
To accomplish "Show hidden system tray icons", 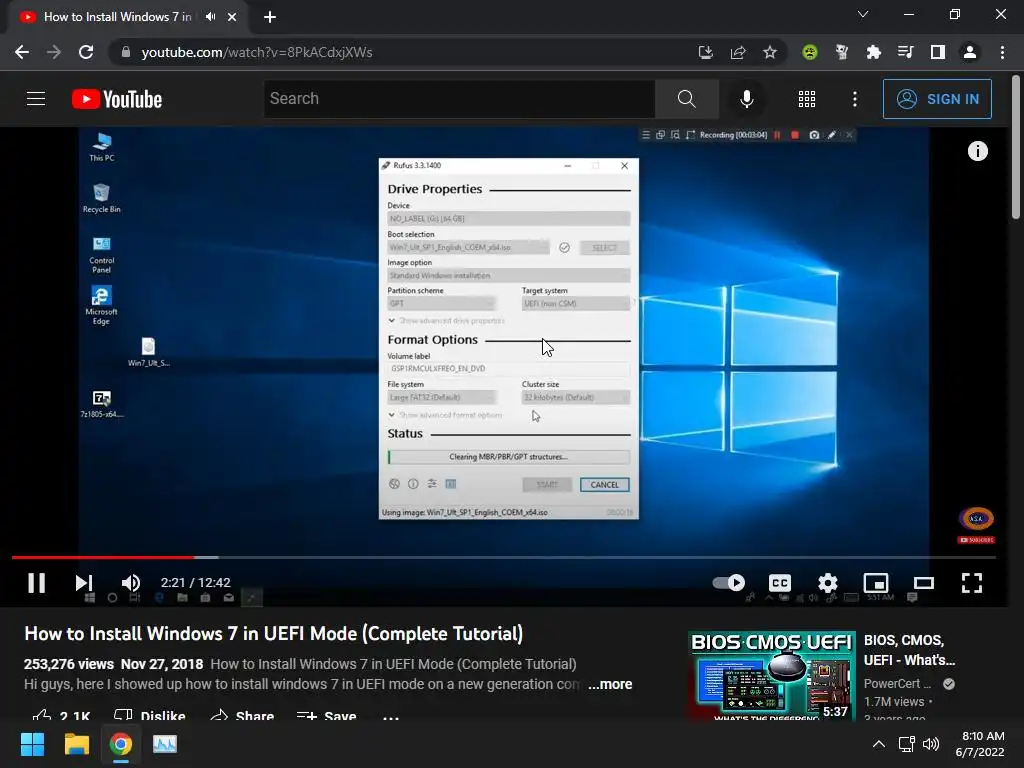I will 879,744.
